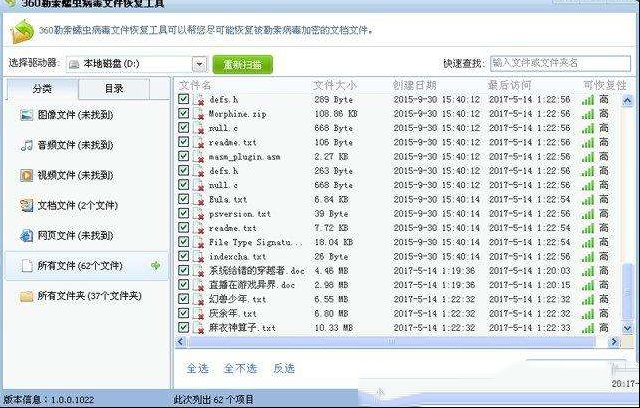
Task: Click the document files (2个文件) icon
Action: [x=27, y=205]
